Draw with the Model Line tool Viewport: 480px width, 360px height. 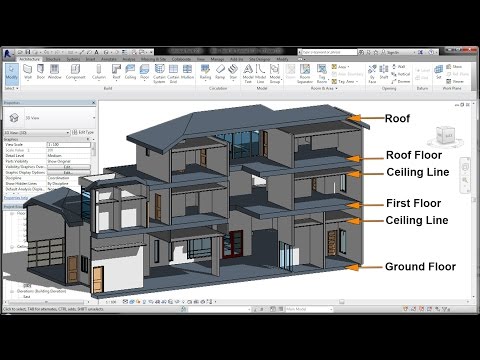click(x=260, y=74)
